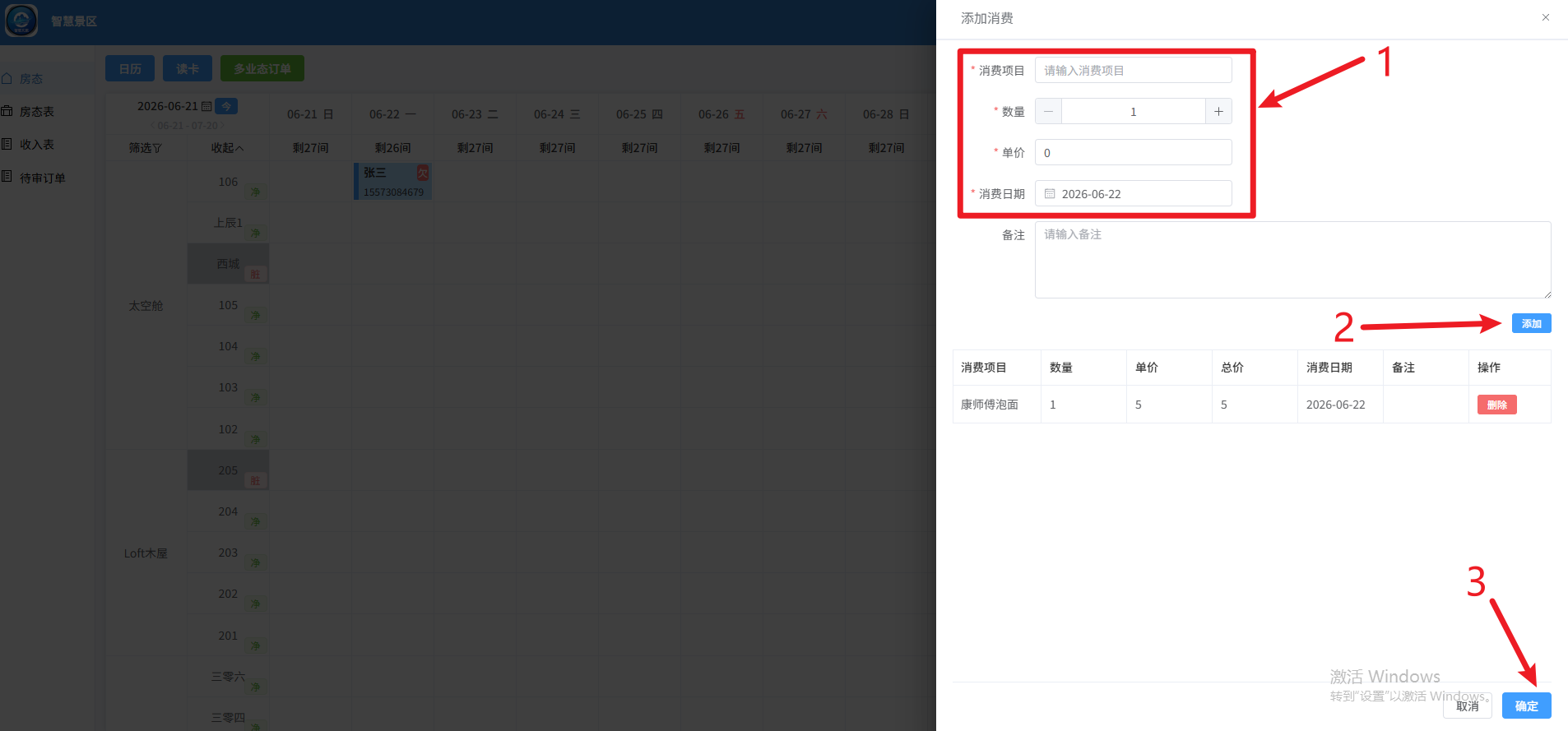Click the 备注 textarea
Viewport: 1568px width, 731px height.
pos(1292,260)
